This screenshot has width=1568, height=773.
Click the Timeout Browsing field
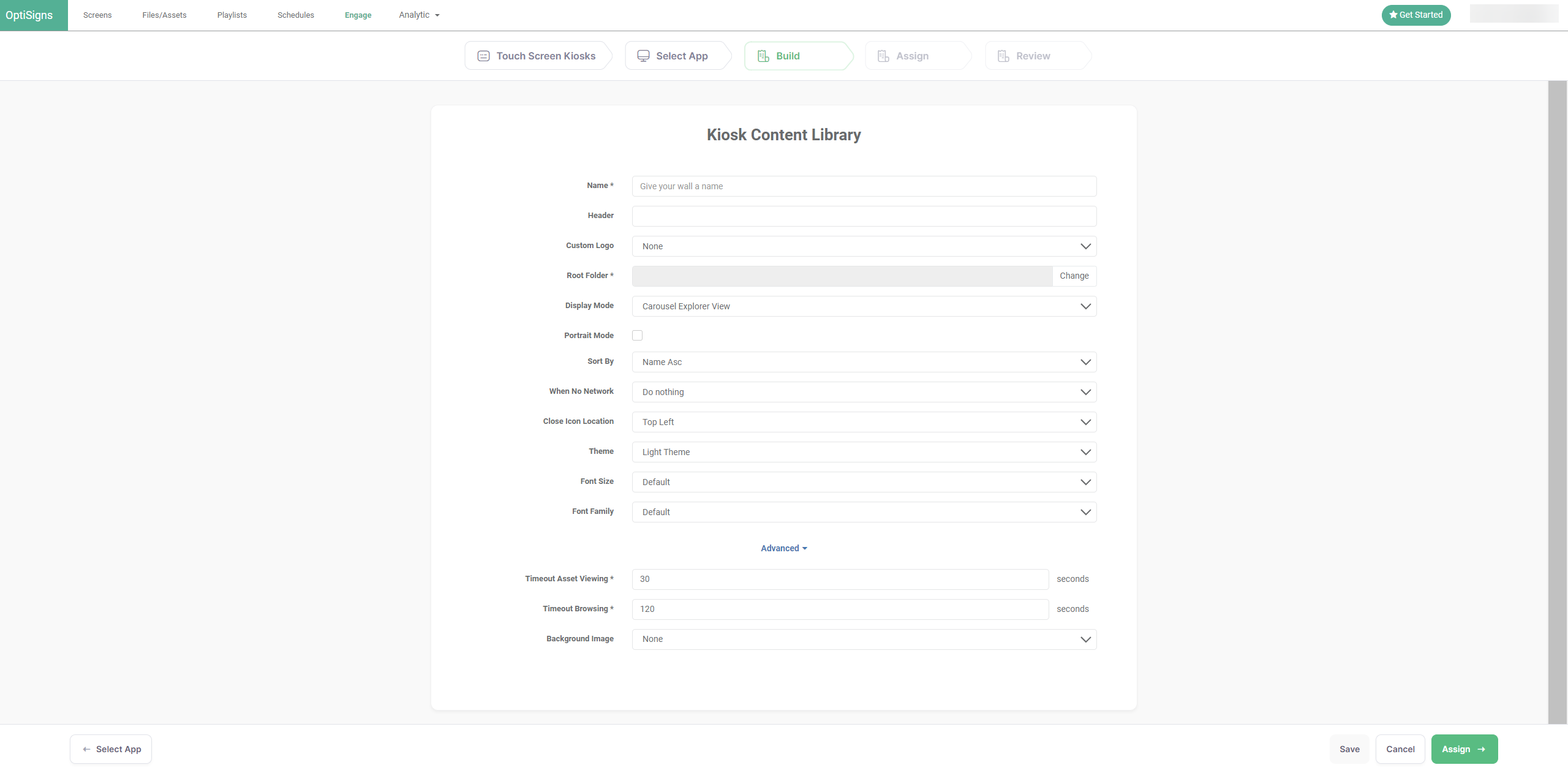(840, 609)
